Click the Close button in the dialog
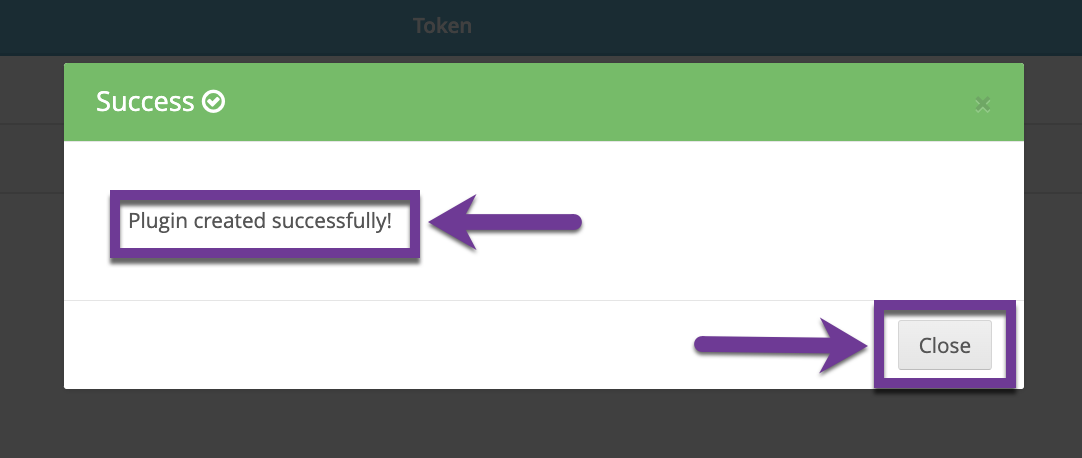Image resolution: width=1082 pixels, height=458 pixels. (x=944, y=345)
